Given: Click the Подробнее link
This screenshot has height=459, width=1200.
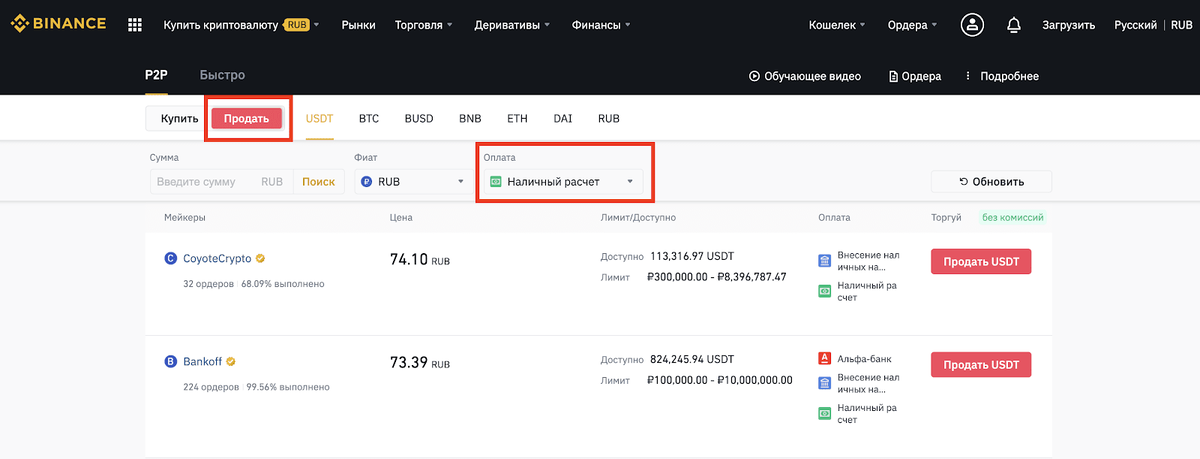Looking at the screenshot, I should point(1009,76).
